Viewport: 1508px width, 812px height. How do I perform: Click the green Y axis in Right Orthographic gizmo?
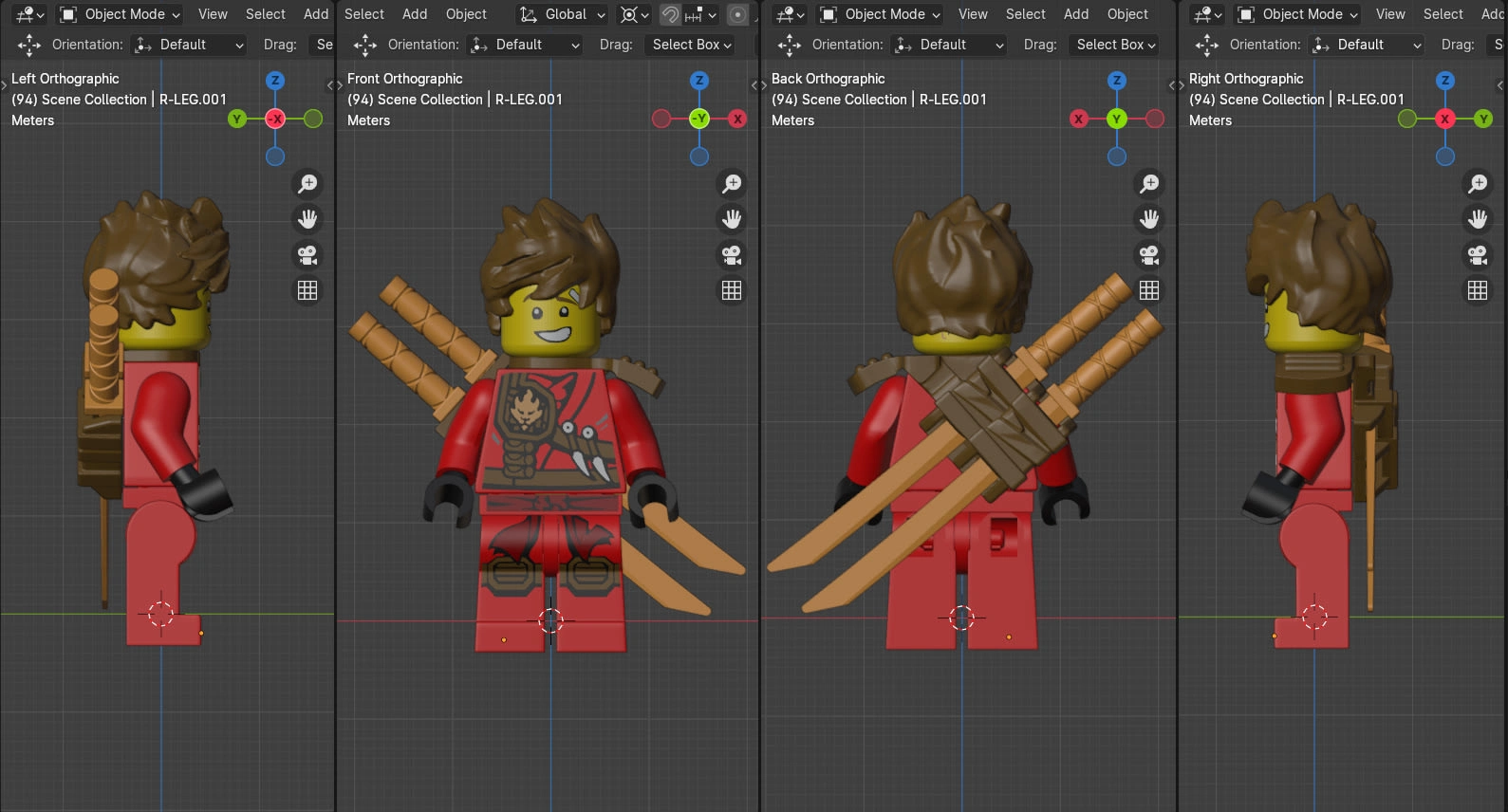[x=1483, y=119]
